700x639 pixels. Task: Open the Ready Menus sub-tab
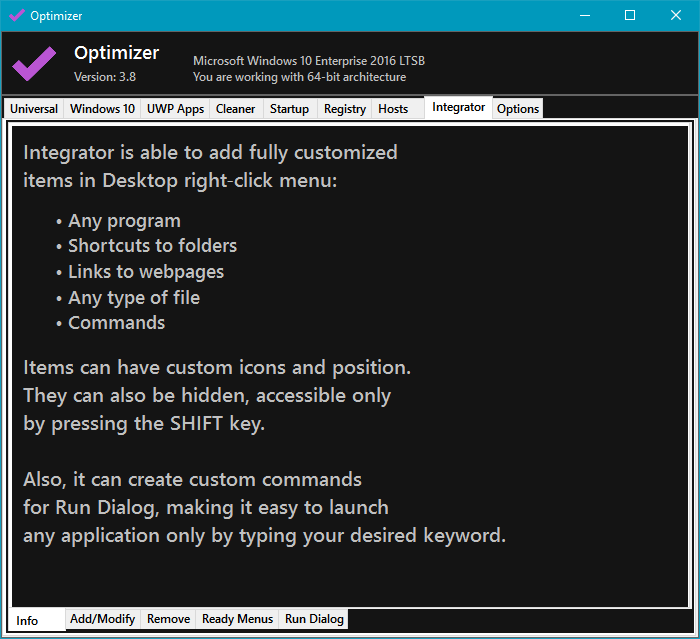237,619
